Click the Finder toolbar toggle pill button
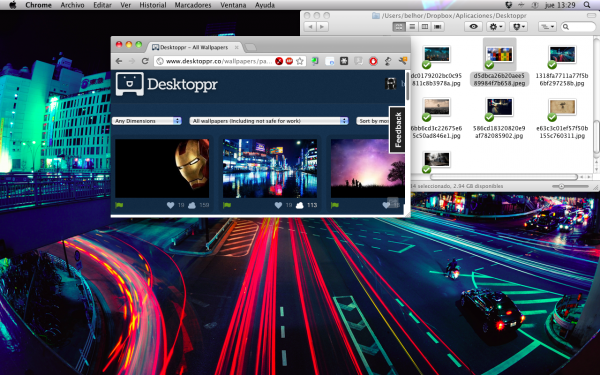600x375 pixels. [x=592, y=15]
